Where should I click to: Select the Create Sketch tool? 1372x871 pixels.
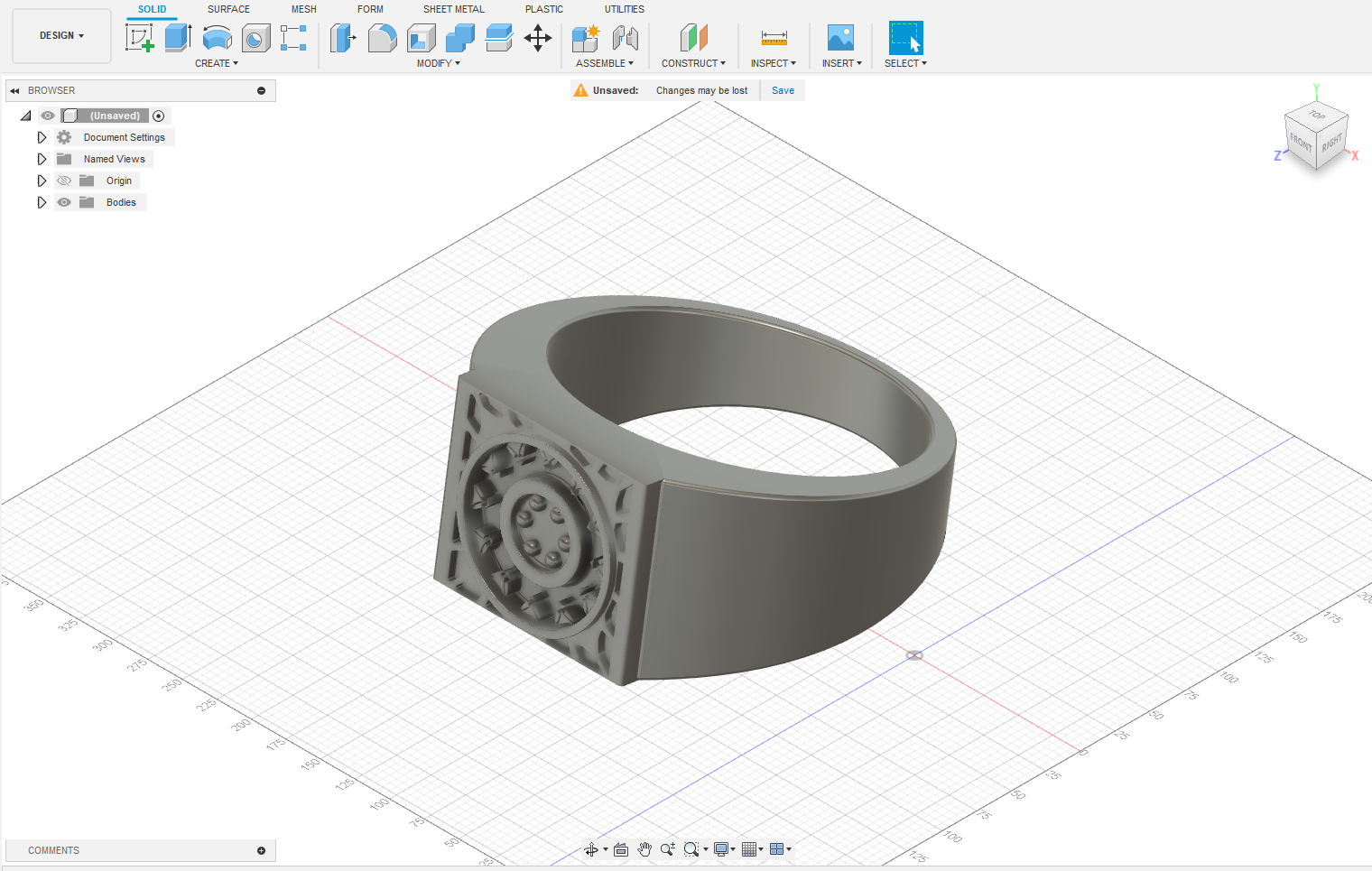point(139,38)
